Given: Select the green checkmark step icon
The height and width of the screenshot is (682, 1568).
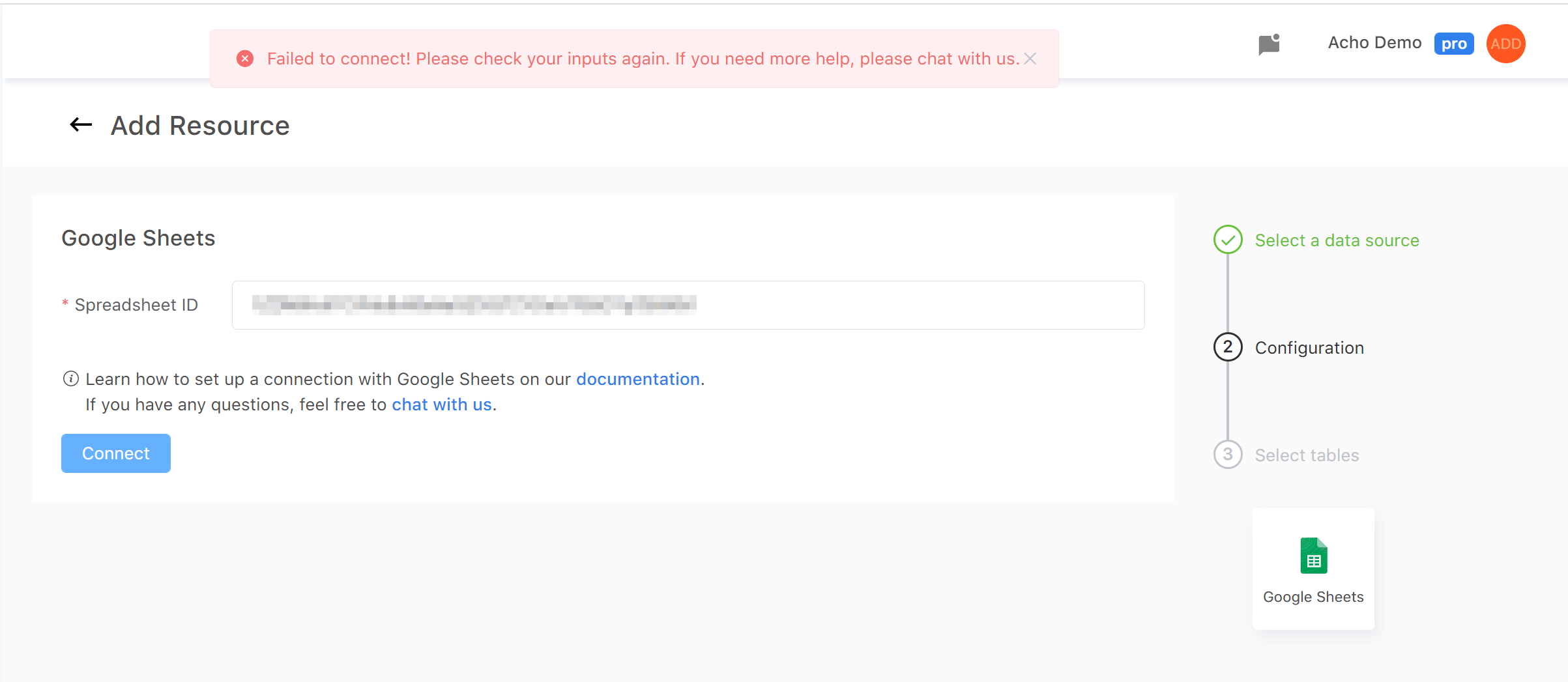Looking at the screenshot, I should 1228,240.
